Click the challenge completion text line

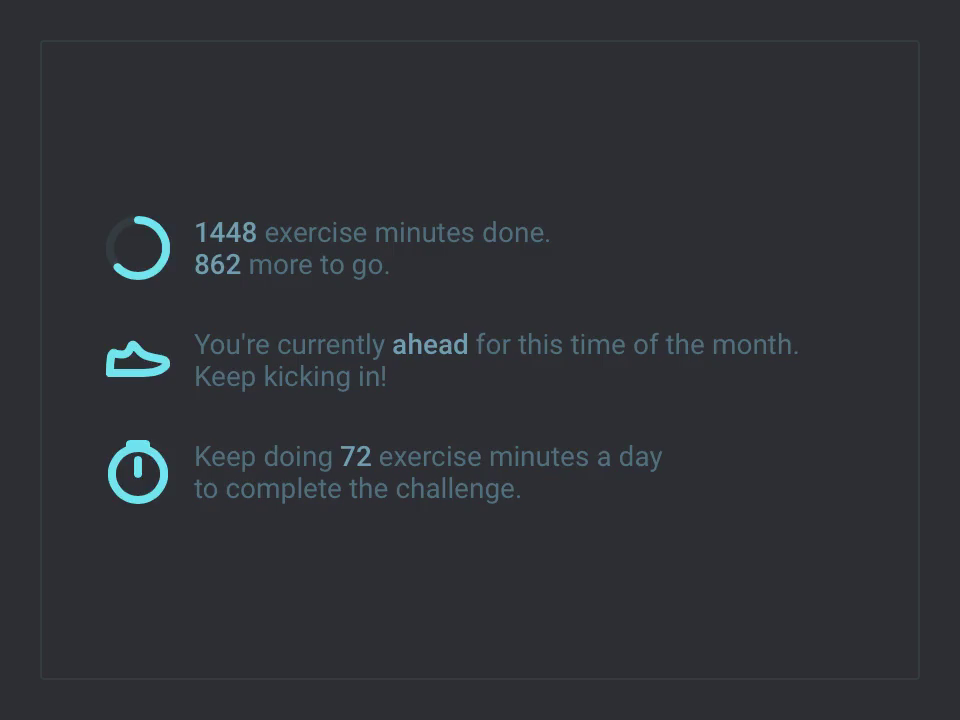pyautogui.click(x=358, y=489)
